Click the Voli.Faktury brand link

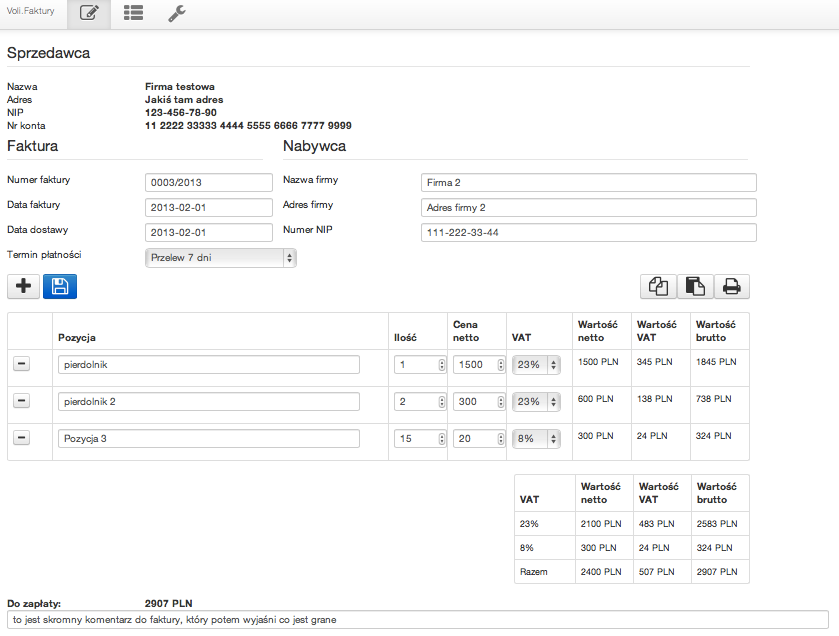[30, 11]
